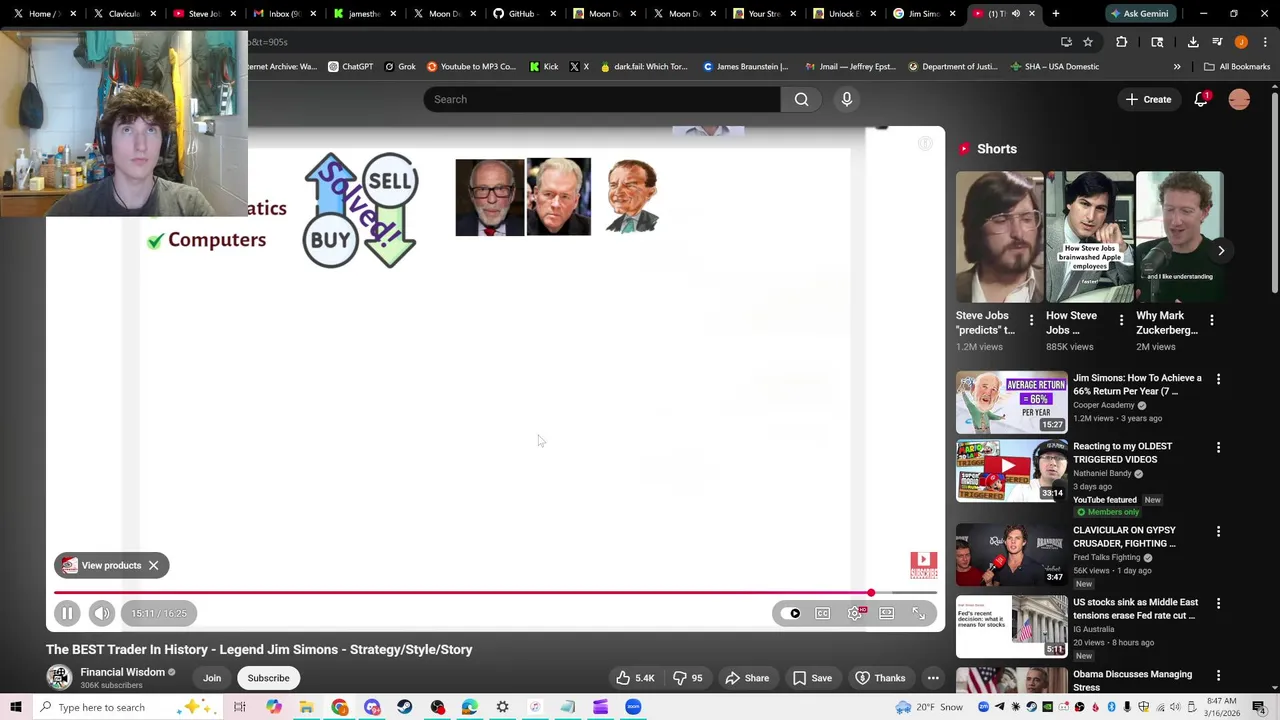Open the Financial Wisdom channel name link

122,672
